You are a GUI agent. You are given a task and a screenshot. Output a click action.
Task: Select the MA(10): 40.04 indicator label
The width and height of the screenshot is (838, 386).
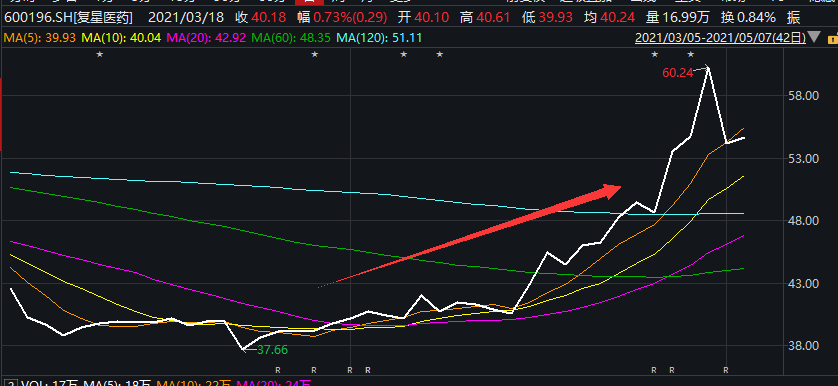[x=121, y=38]
